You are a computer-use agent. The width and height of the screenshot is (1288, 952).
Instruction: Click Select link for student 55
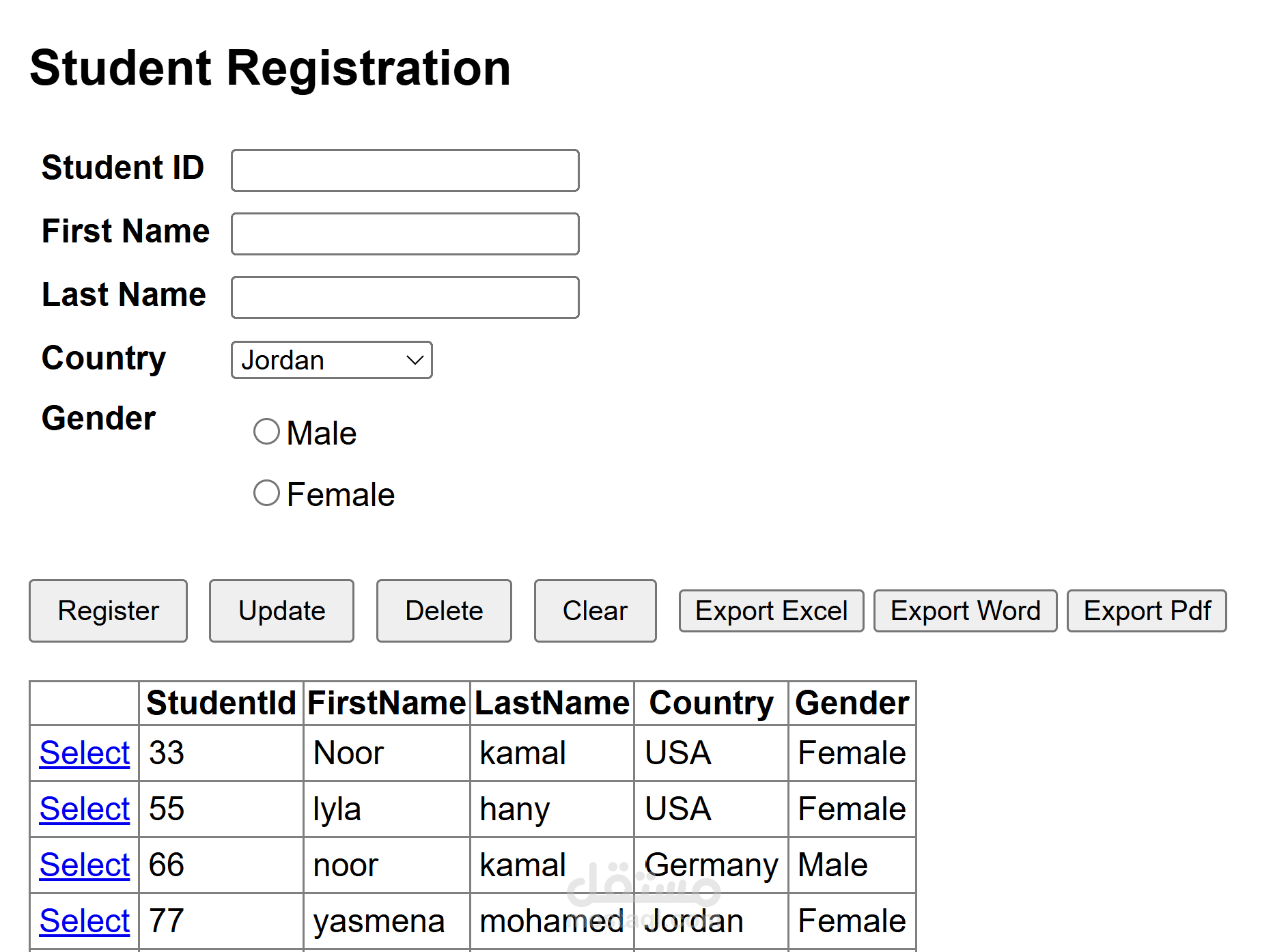[85, 809]
